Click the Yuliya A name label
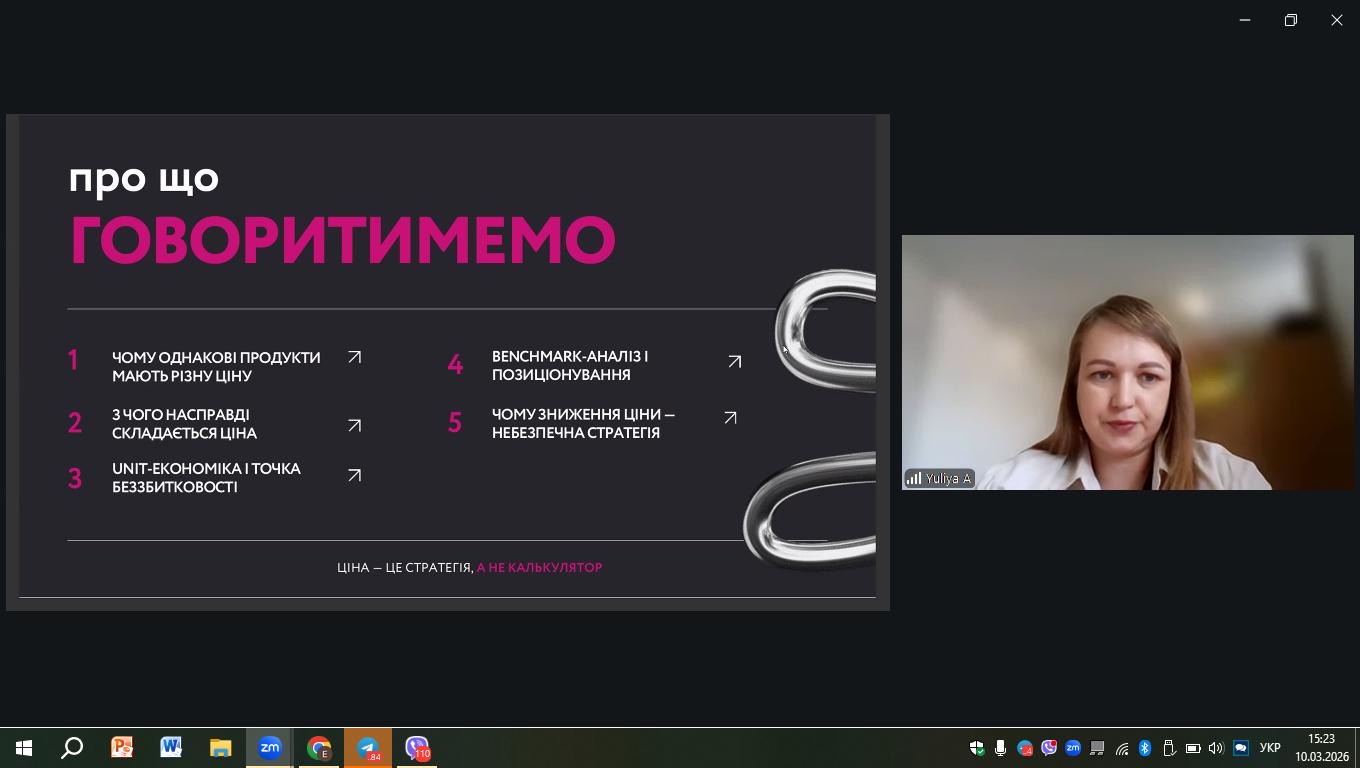 [x=948, y=479]
